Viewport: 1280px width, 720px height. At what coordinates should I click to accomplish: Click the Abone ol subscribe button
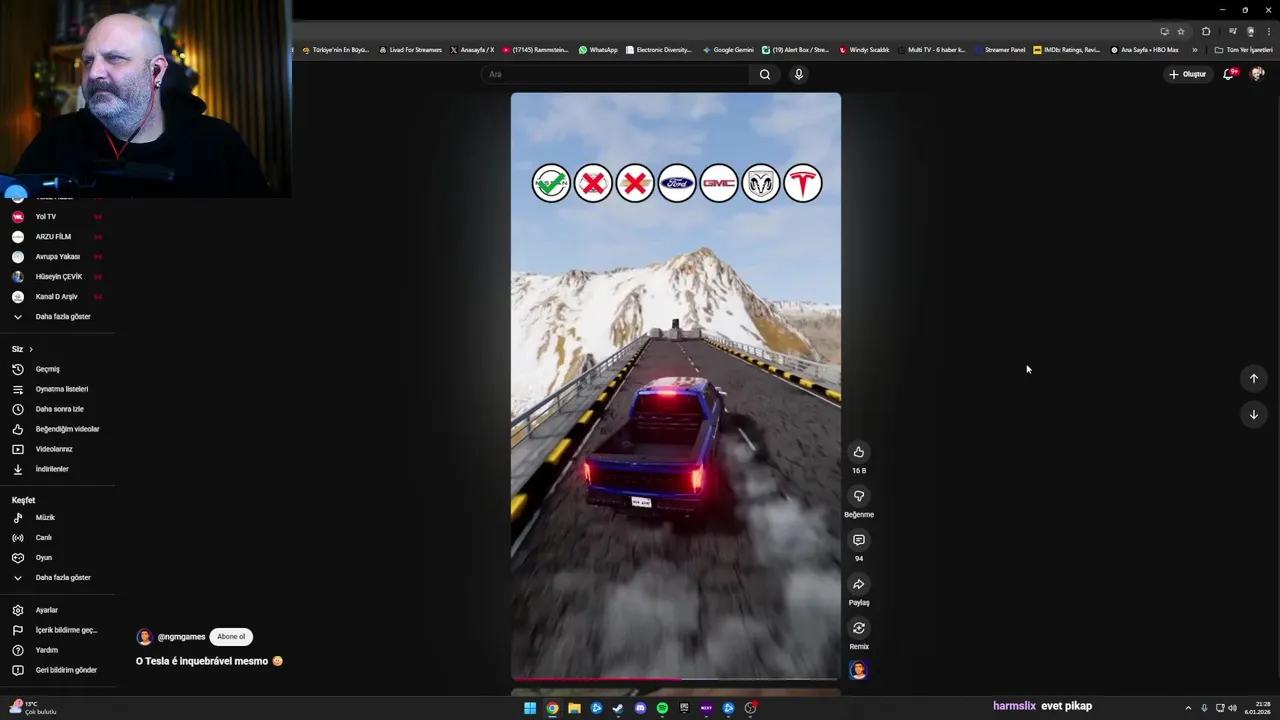click(x=231, y=637)
